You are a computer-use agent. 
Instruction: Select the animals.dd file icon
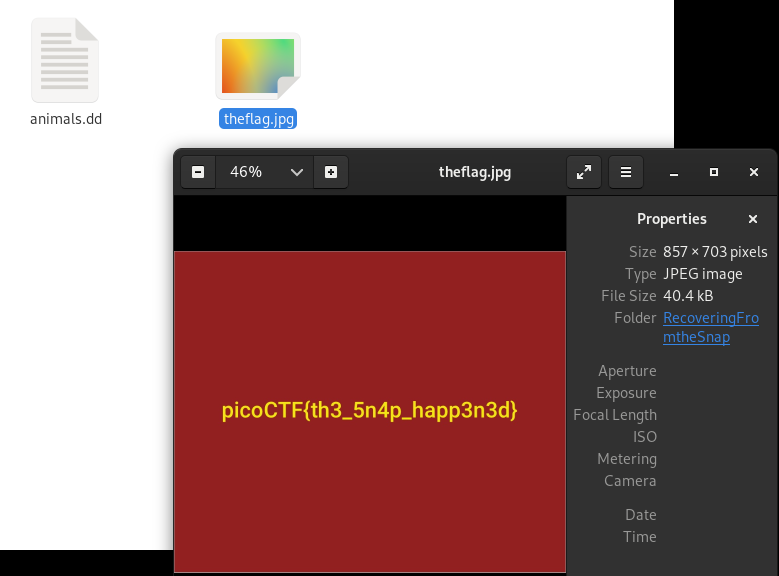65,60
